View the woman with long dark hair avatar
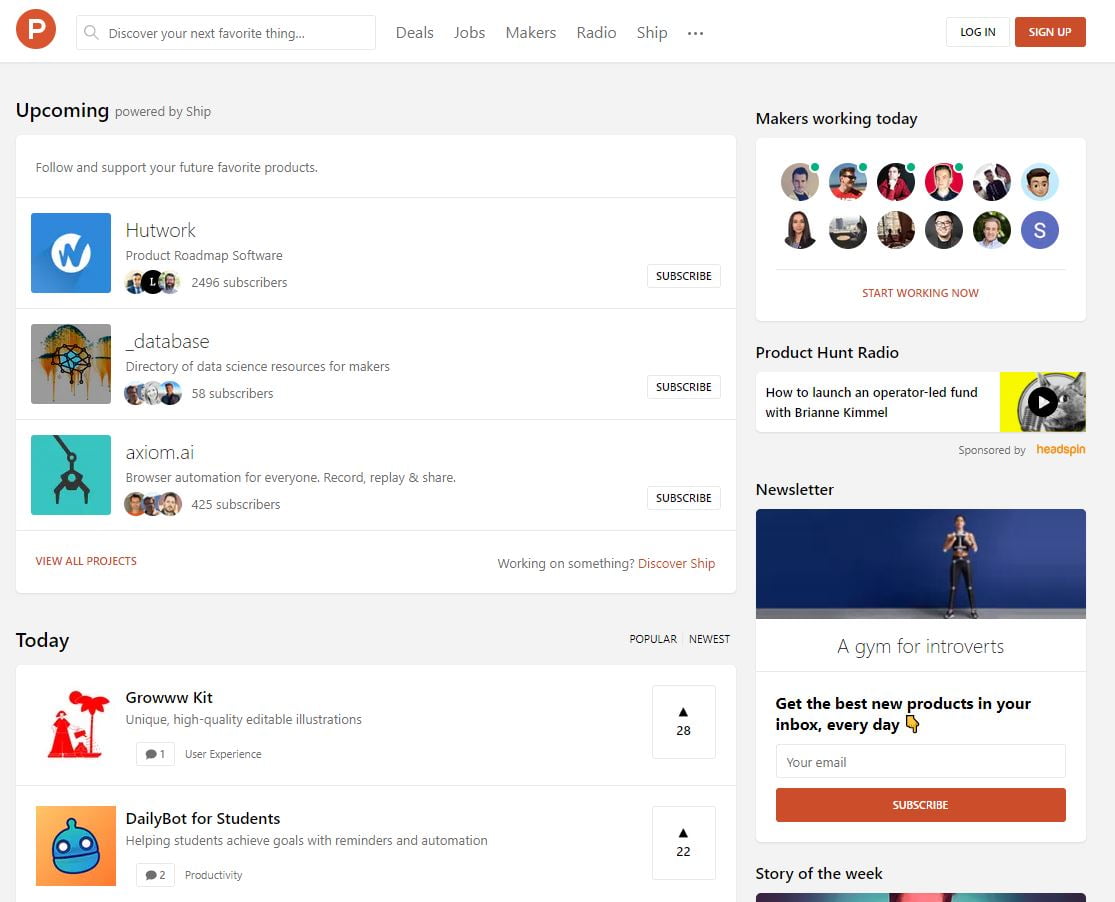Viewport: 1115px width, 902px height. [799, 230]
